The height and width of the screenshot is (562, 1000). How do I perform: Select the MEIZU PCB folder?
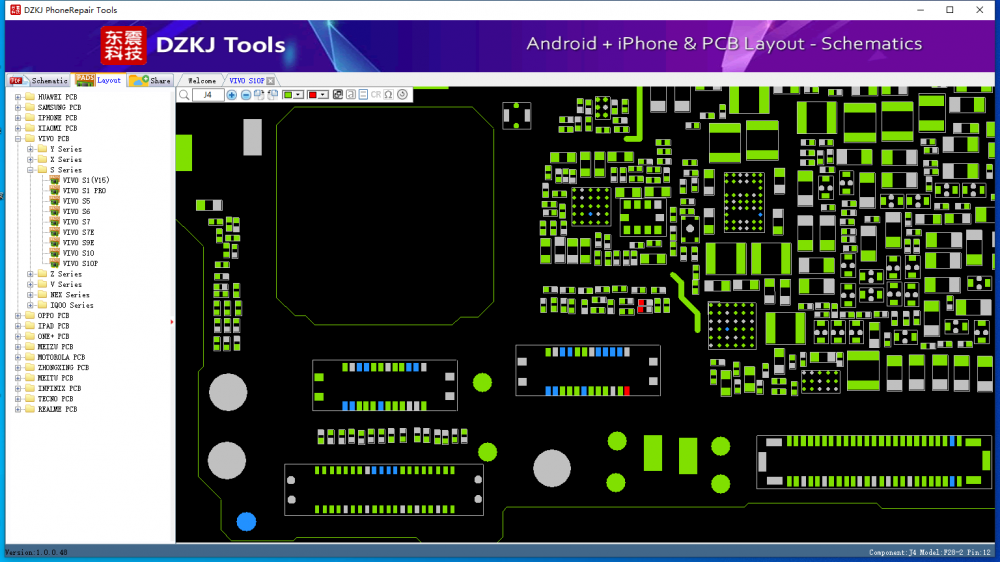coord(55,346)
